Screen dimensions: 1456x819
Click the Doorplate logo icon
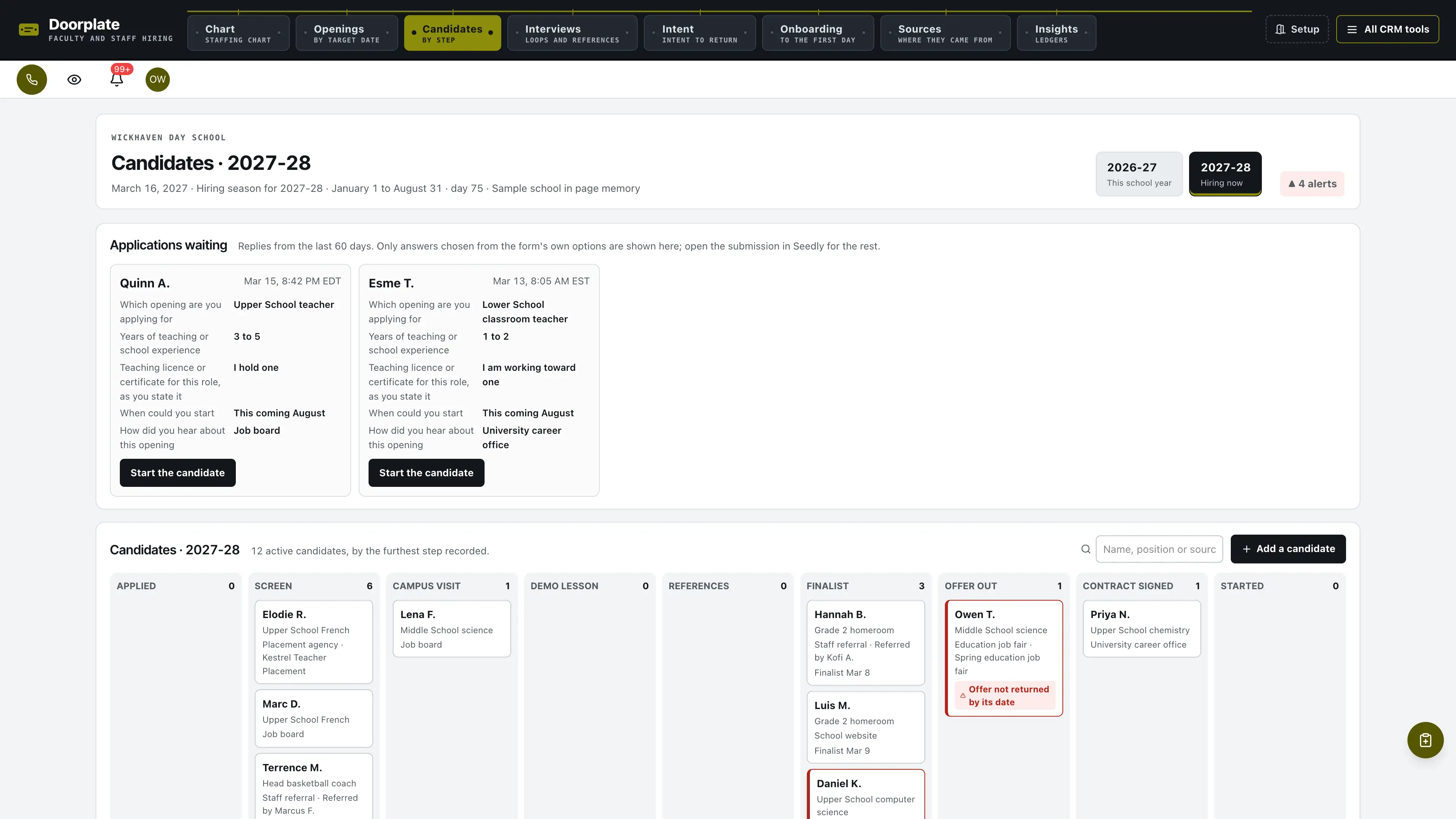click(x=29, y=30)
